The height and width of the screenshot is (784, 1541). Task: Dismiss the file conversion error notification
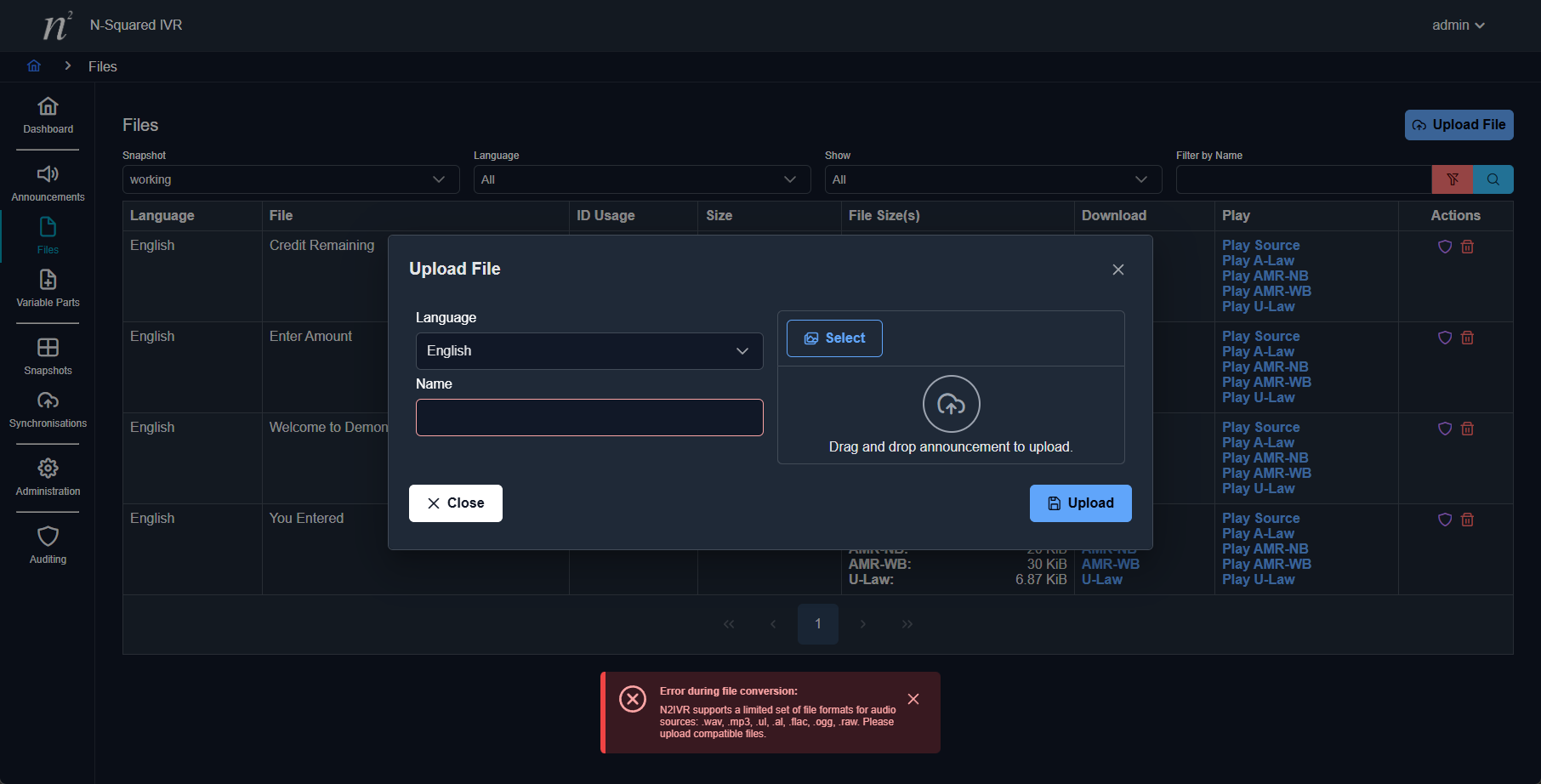(913, 699)
